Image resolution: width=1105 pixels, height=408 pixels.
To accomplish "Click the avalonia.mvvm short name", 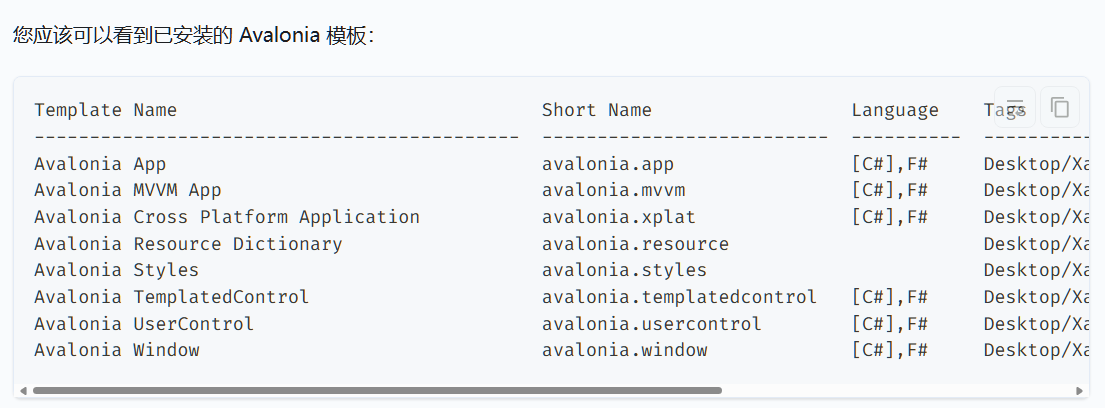I will pyautogui.click(x=613, y=190).
